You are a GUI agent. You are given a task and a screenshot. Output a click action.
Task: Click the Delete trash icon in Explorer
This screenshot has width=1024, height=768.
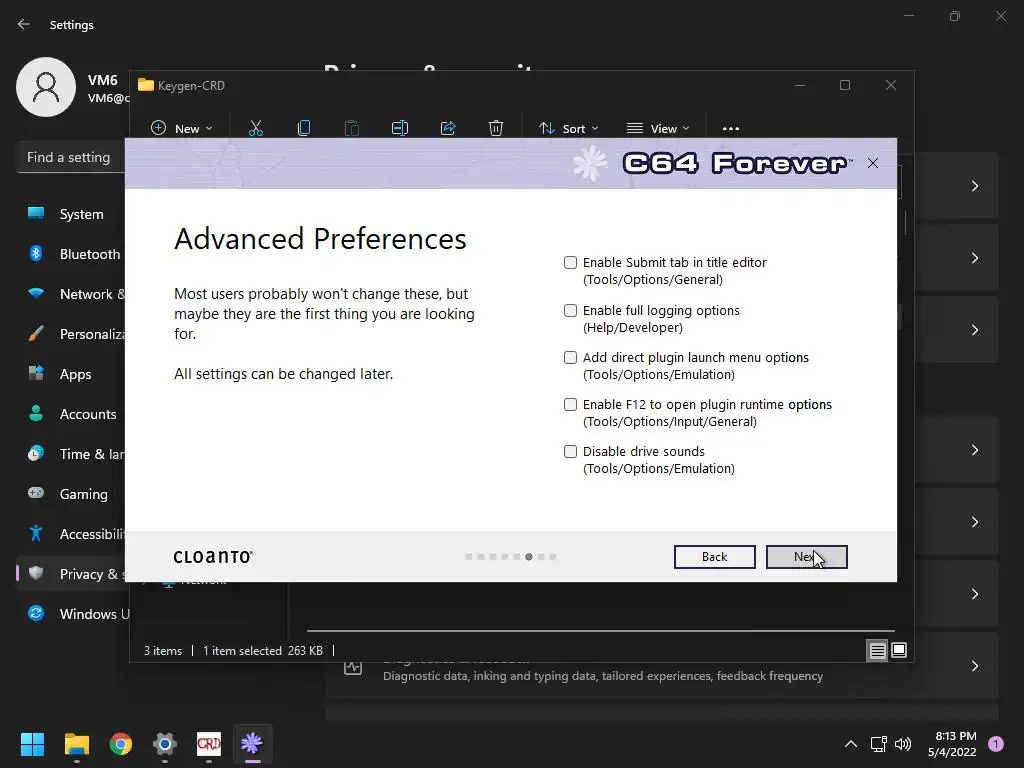[496, 129]
